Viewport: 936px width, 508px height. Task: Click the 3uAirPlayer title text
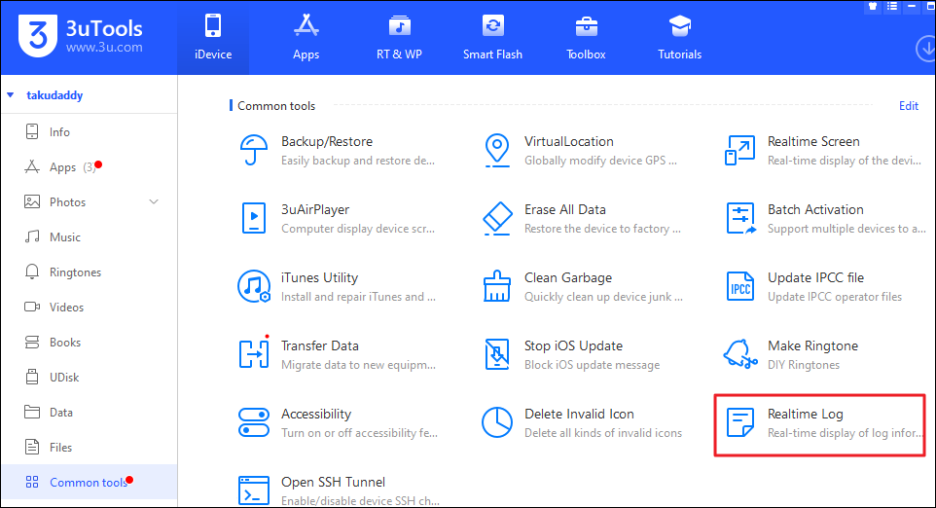click(x=315, y=210)
